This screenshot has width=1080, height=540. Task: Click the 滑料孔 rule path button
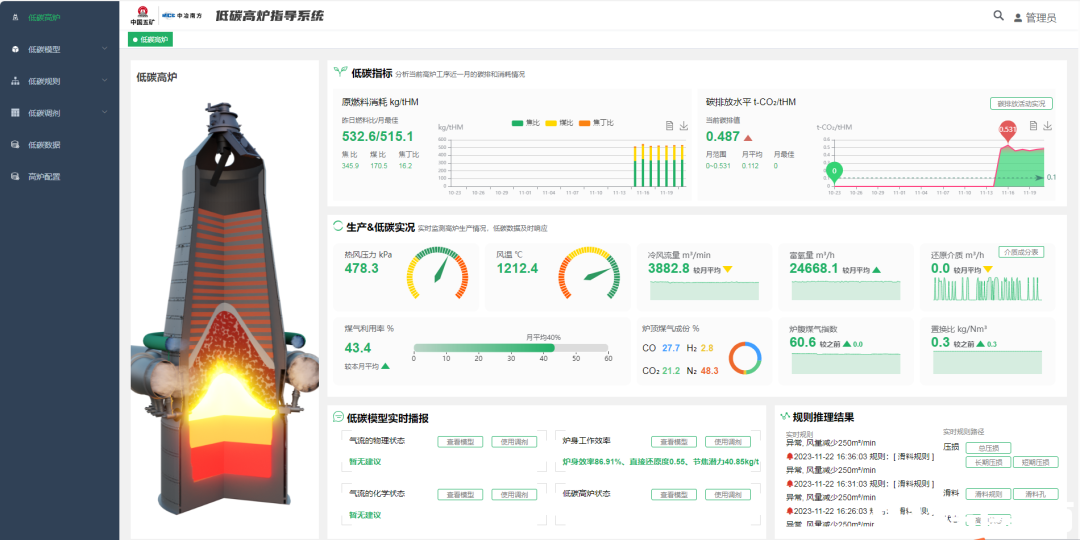(x=1036, y=494)
